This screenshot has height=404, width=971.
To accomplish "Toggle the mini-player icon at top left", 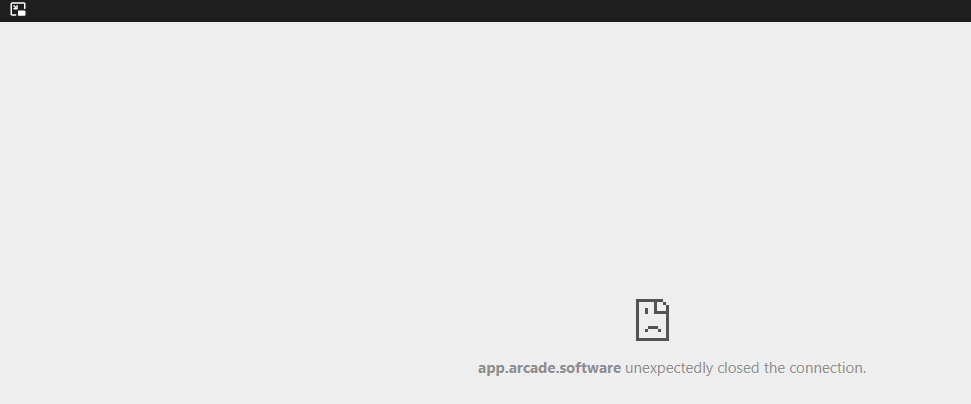I will pos(18,10).
